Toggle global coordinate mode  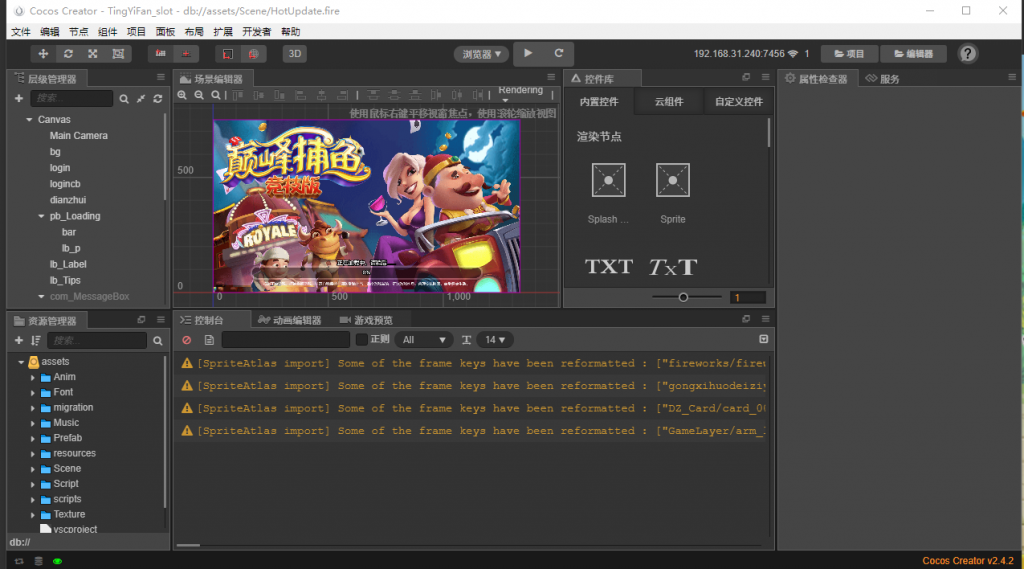[253, 54]
